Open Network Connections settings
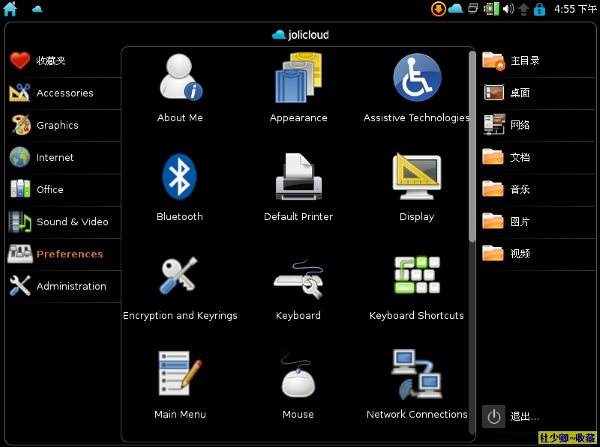Image resolution: width=600 pixels, height=447 pixels. pos(416,385)
